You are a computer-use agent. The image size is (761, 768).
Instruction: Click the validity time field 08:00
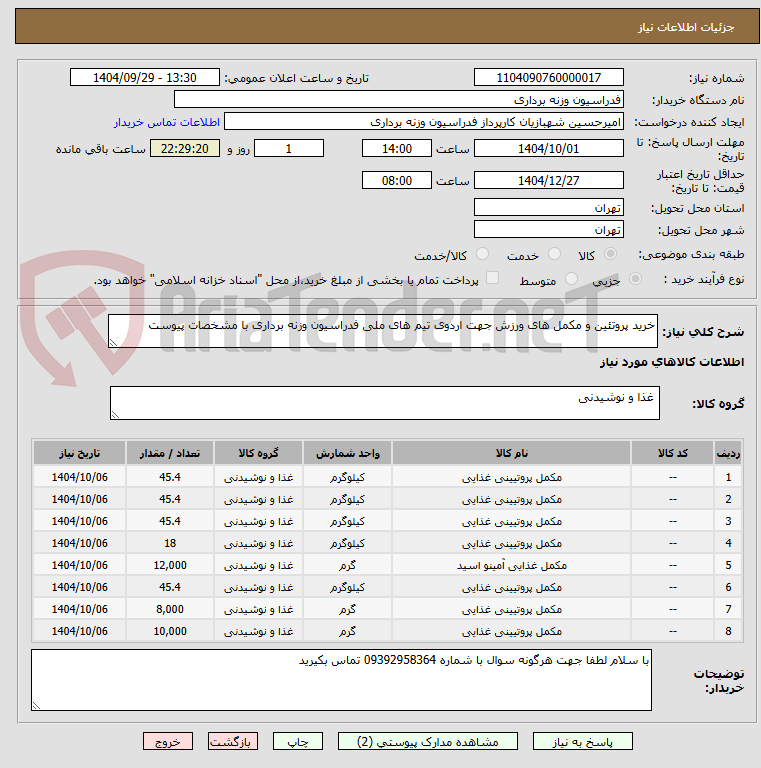[x=397, y=180]
